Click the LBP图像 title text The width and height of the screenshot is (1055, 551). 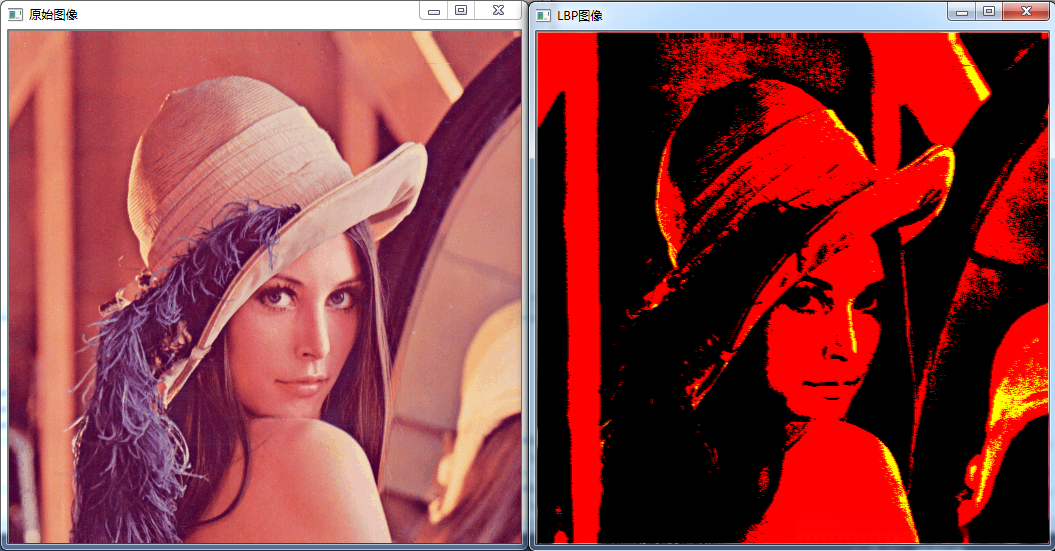(579, 15)
